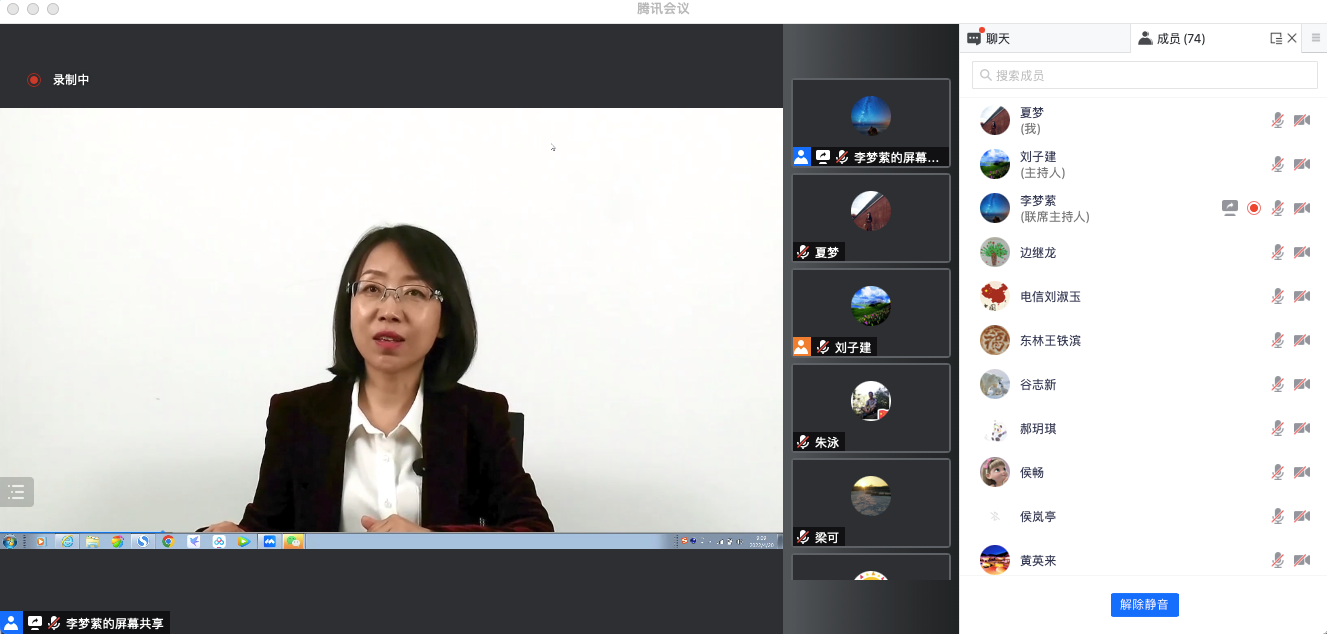Click the screen share icon beside 李梦萦

tap(1230, 208)
